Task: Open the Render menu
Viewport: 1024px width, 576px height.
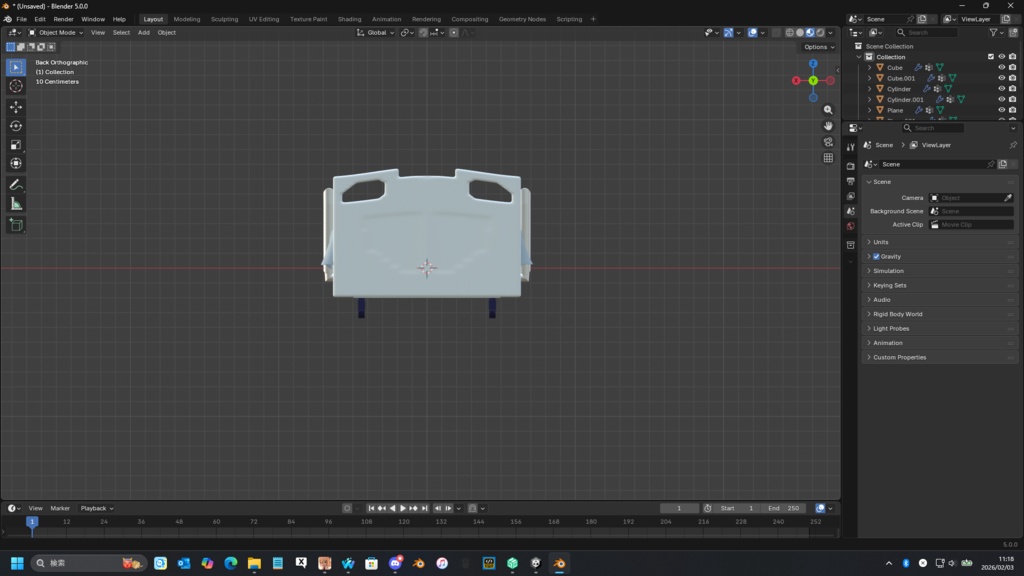Action: click(x=63, y=19)
